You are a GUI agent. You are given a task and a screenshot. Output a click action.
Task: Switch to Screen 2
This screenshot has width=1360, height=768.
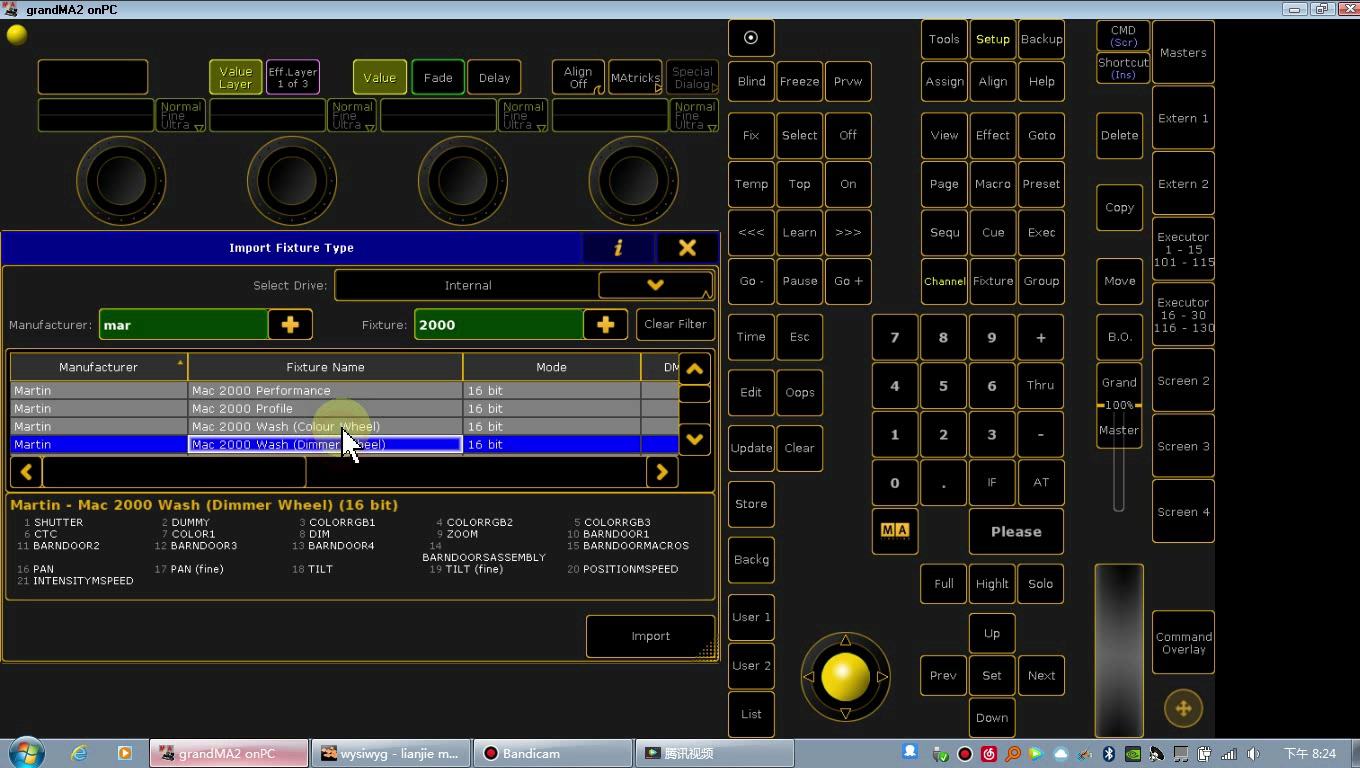(1183, 381)
